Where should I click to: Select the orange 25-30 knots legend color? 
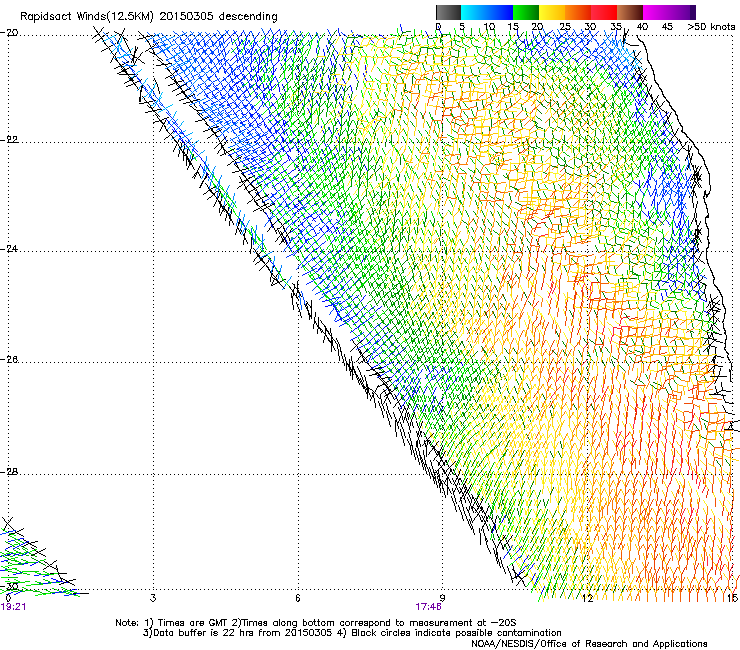tap(578, 12)
